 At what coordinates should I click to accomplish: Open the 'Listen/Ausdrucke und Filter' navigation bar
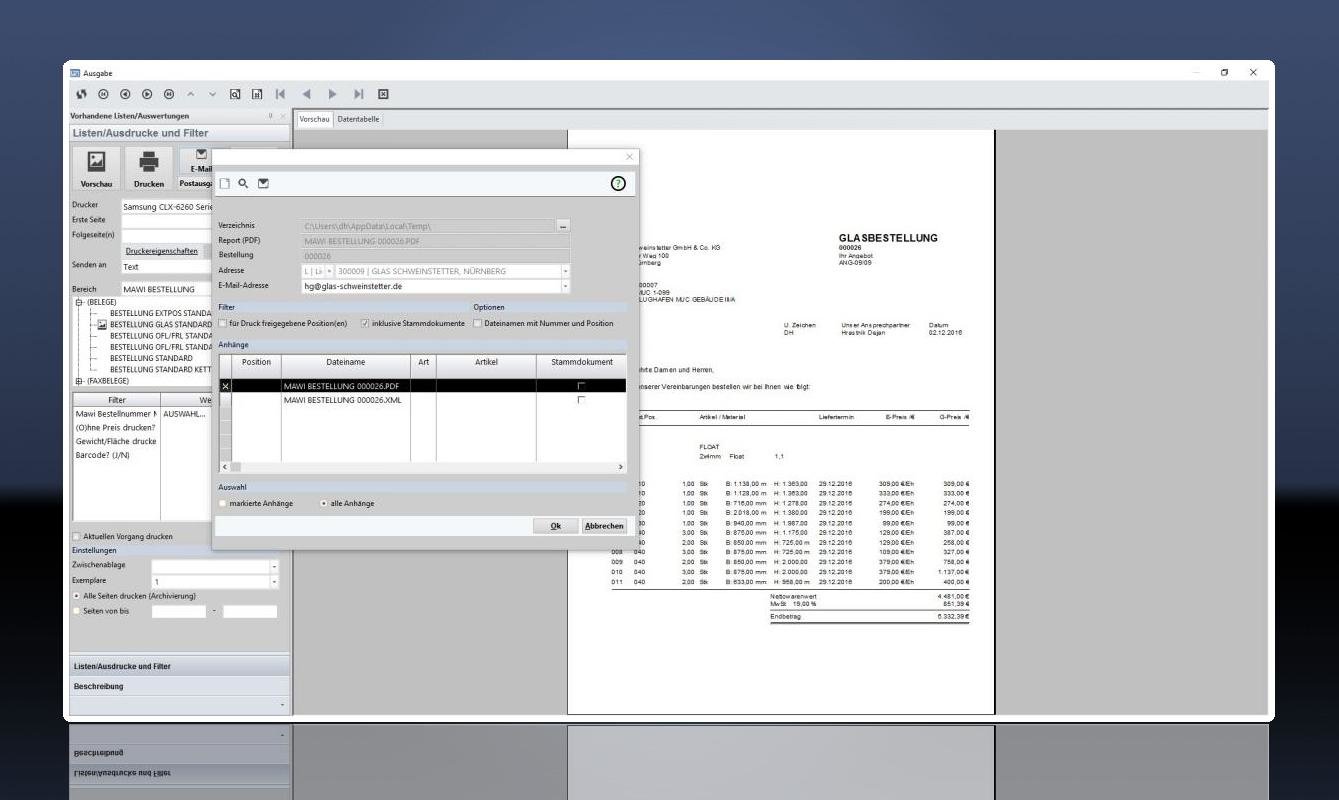point(180,666)
